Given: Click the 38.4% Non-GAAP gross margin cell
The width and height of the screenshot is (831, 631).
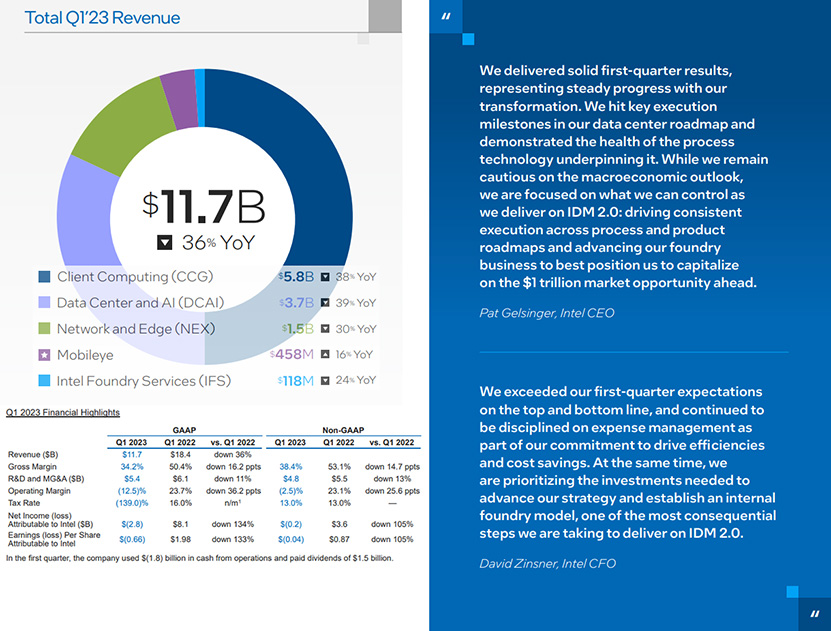Looking at the screenshot, I should [x=291, y=467].
